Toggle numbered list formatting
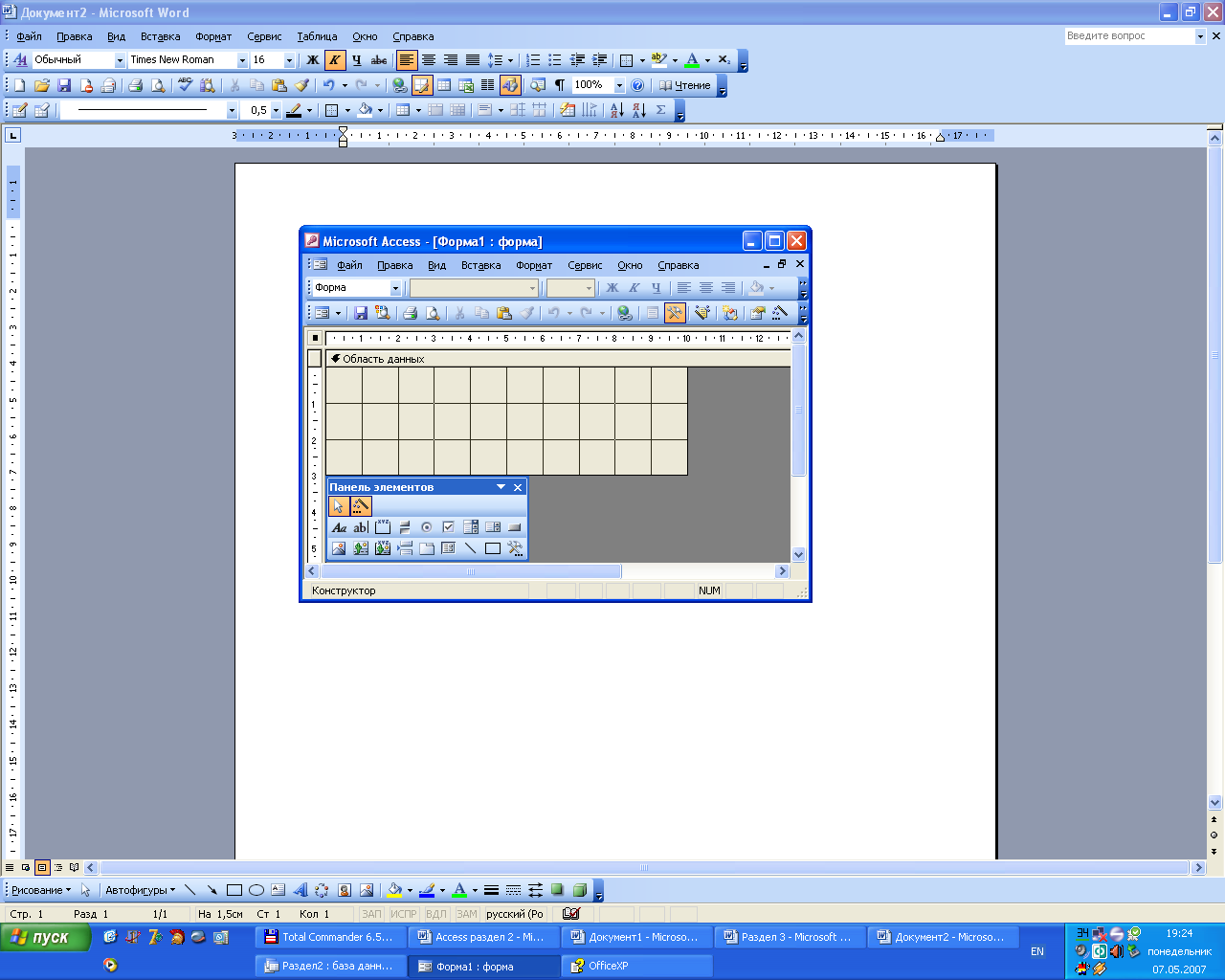Viewport: 1225px width, 980px height. point(534,60)
